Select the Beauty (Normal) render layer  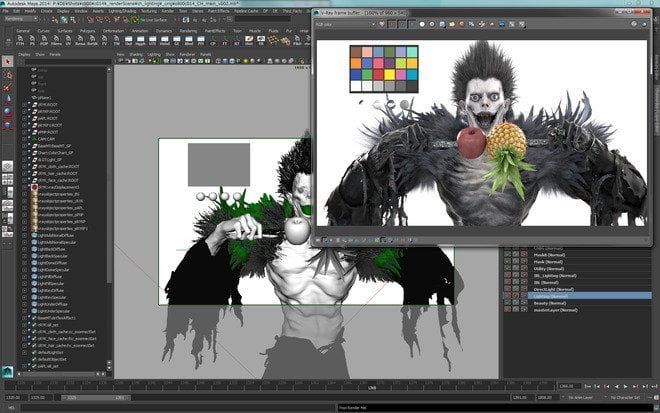point(550,303)
